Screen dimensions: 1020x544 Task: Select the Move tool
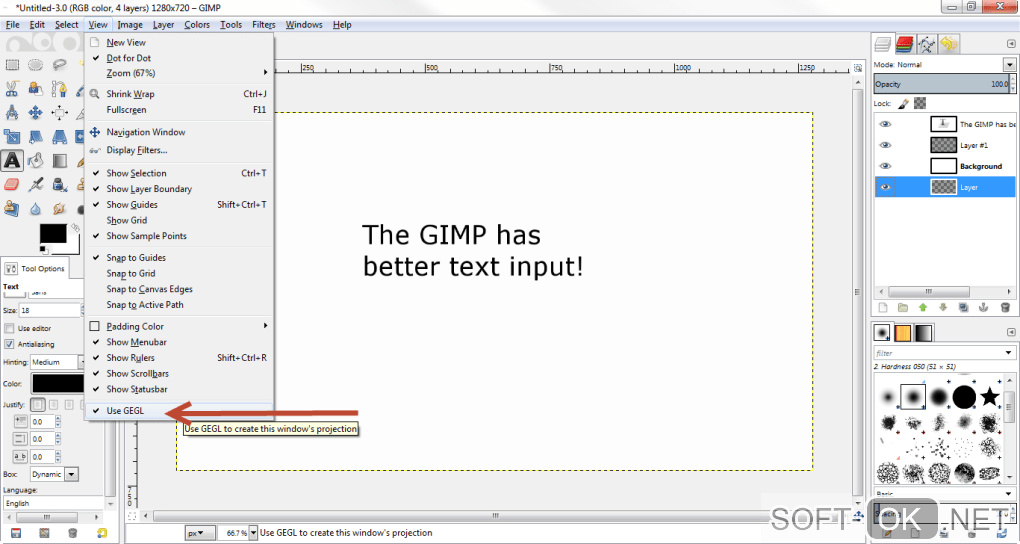(36, 113)
